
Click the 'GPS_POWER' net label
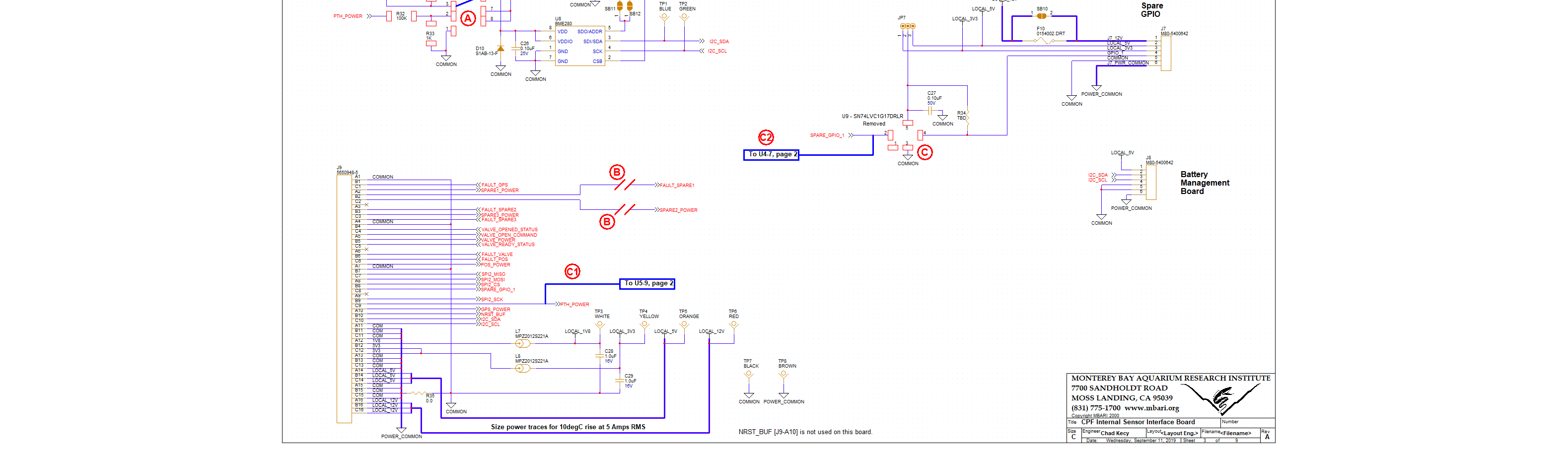point(496,310)
